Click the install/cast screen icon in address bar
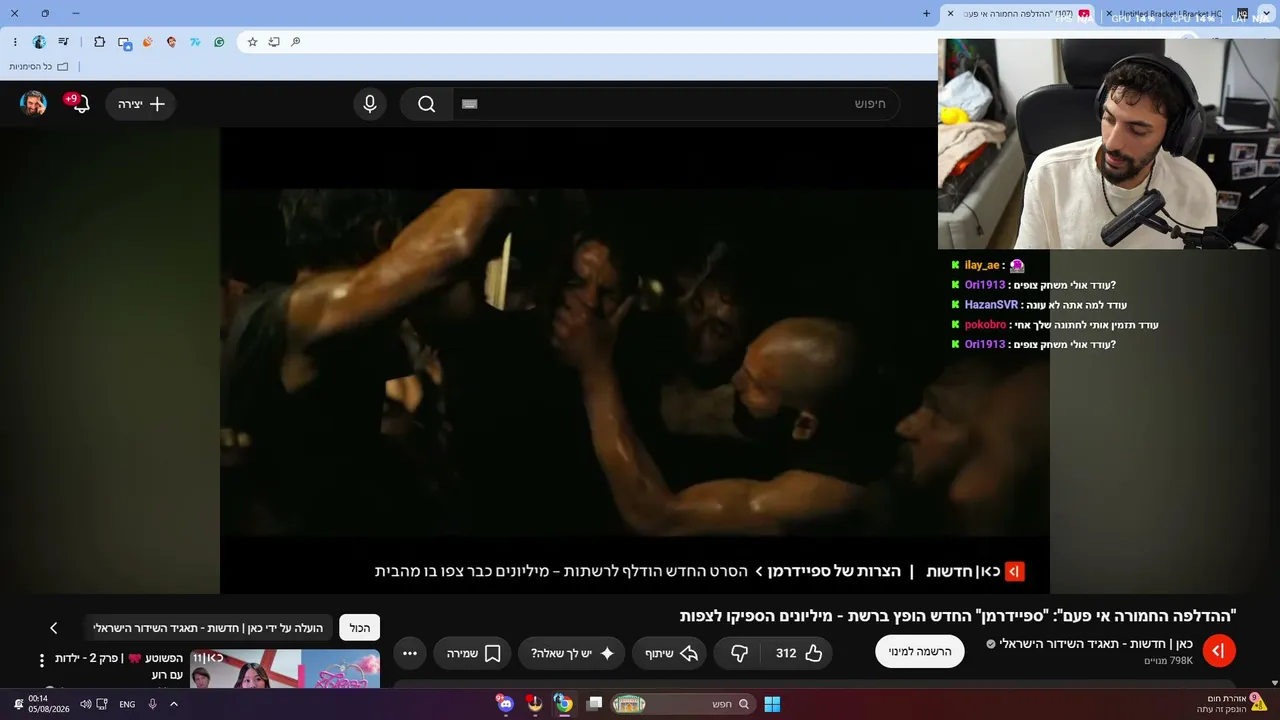This screenshot has height=720, width=1280. pos(274,42)
